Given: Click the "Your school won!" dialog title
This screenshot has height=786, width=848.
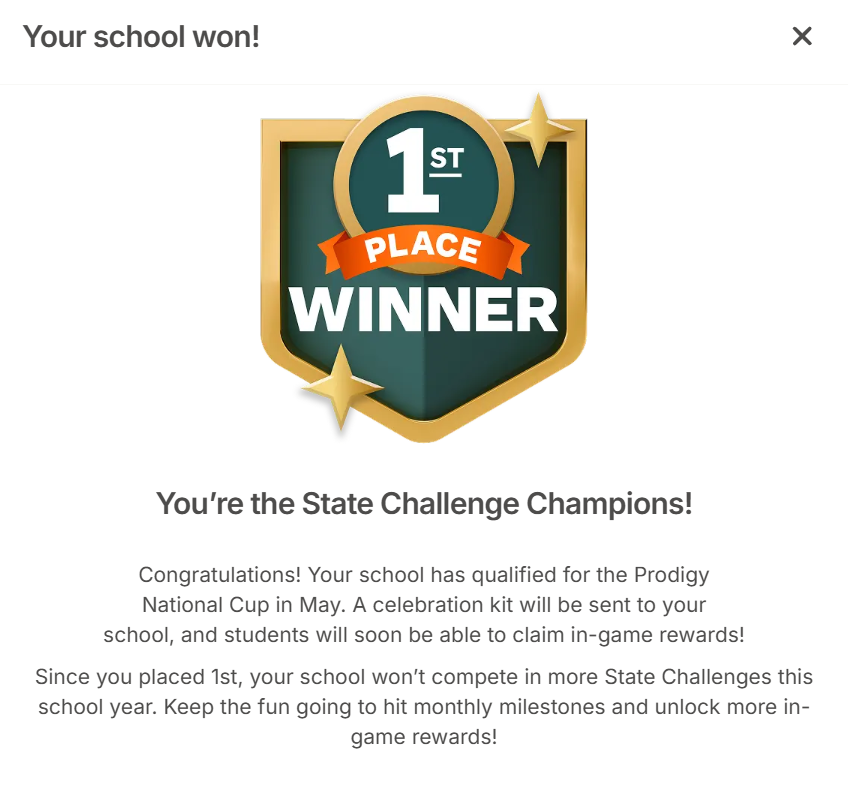Looking at the screenshot, I should (141, 37).
